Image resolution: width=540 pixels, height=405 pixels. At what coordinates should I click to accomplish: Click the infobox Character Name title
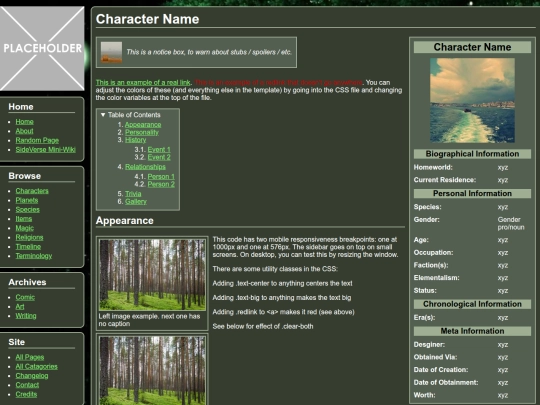click(472, 47)
